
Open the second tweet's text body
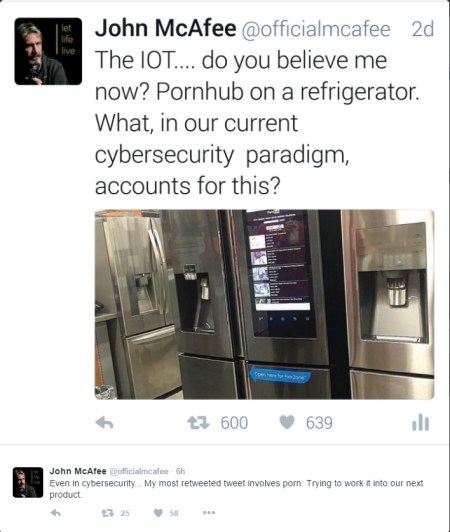[x=236, y=489]
